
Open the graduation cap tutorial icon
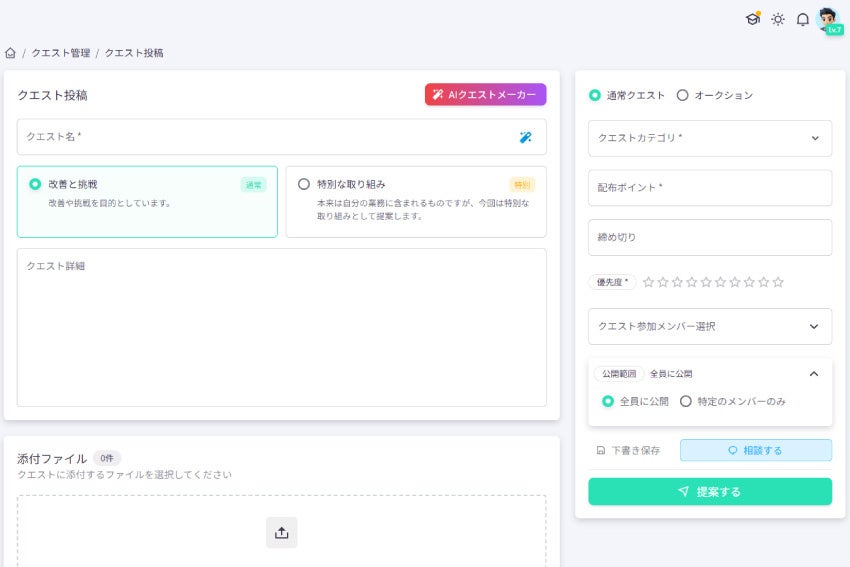pos(752,20)
